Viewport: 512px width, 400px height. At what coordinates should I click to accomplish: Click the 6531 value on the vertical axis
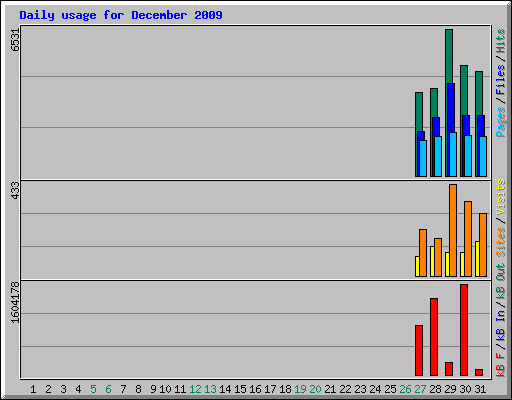click(x=15, y=40)
